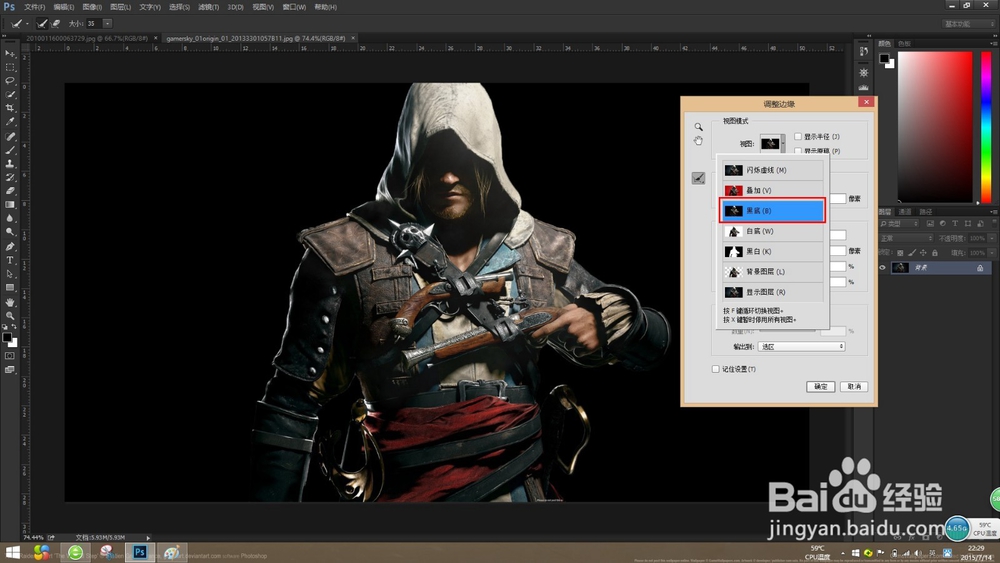Toggle lock transparent pixels in Layers panel
Viewport: 1000px width, 563px height.
[x=900, y=253]
